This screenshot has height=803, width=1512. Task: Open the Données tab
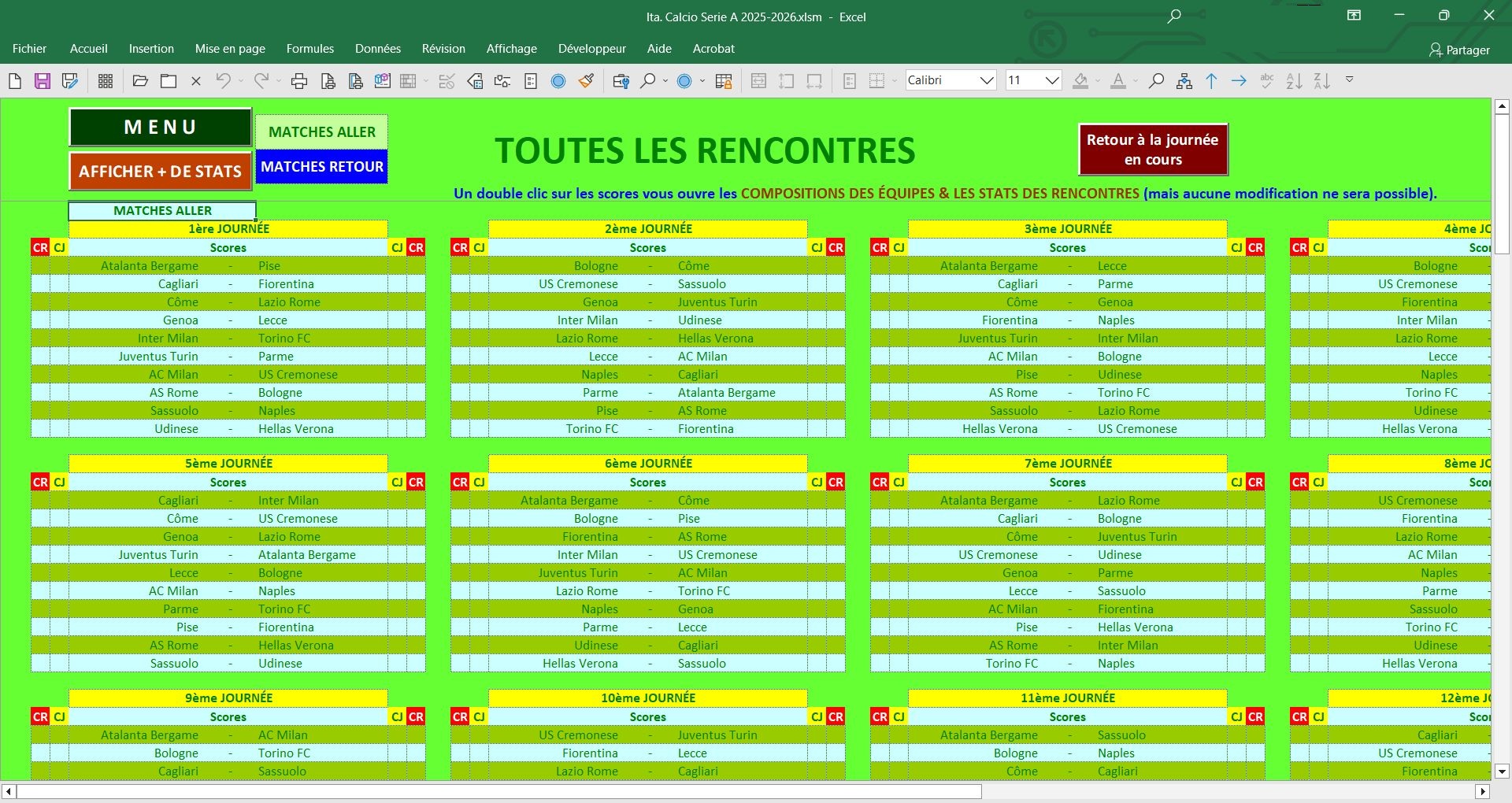pyautogui.click(x=378, y=49)
